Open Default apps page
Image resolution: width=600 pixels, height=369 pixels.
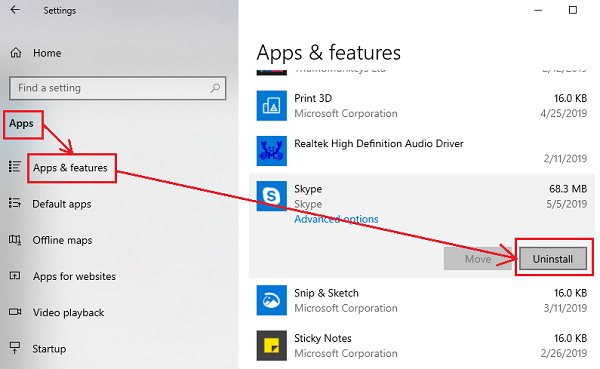point(62,204)
